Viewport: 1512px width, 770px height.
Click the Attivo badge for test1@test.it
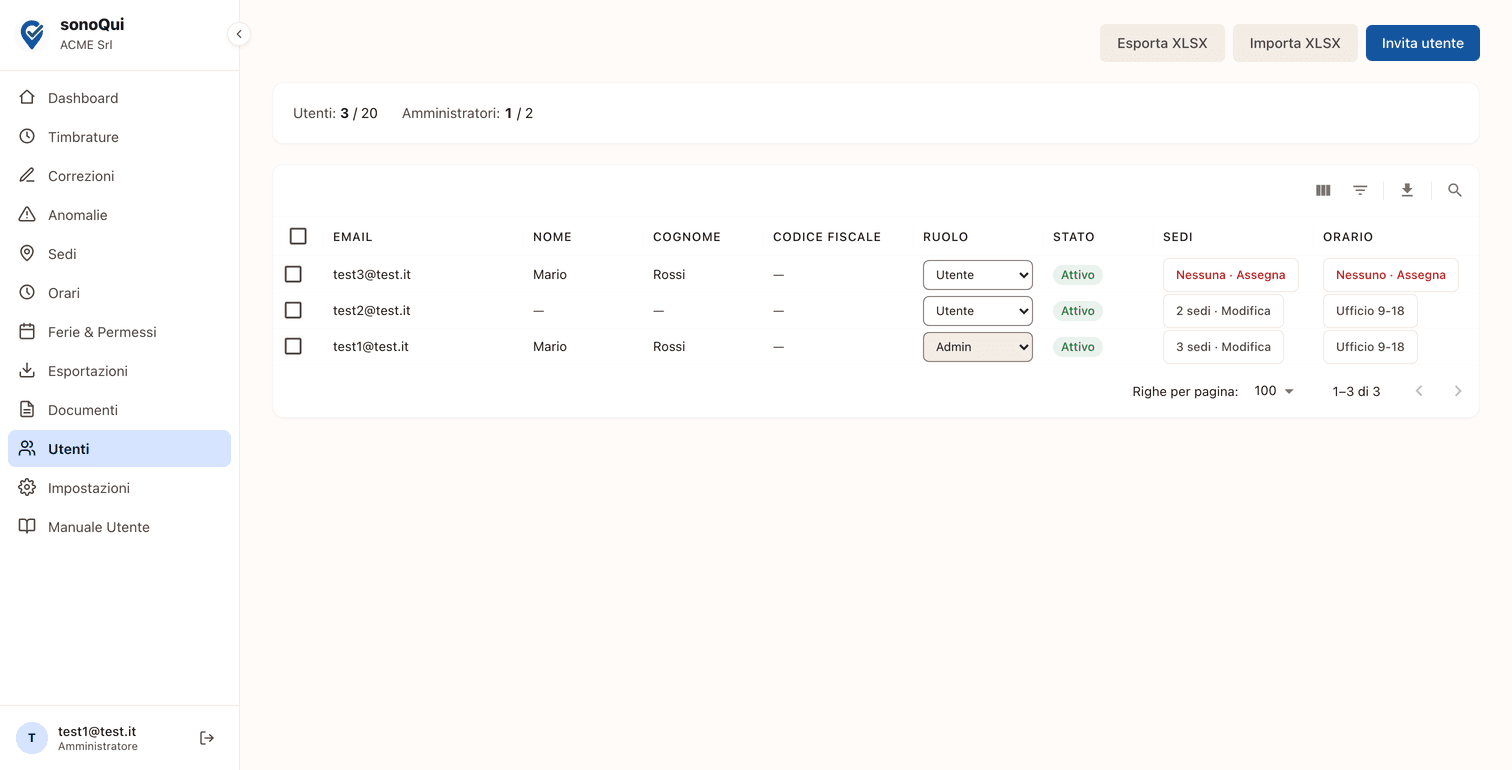tap(1078, 347)
